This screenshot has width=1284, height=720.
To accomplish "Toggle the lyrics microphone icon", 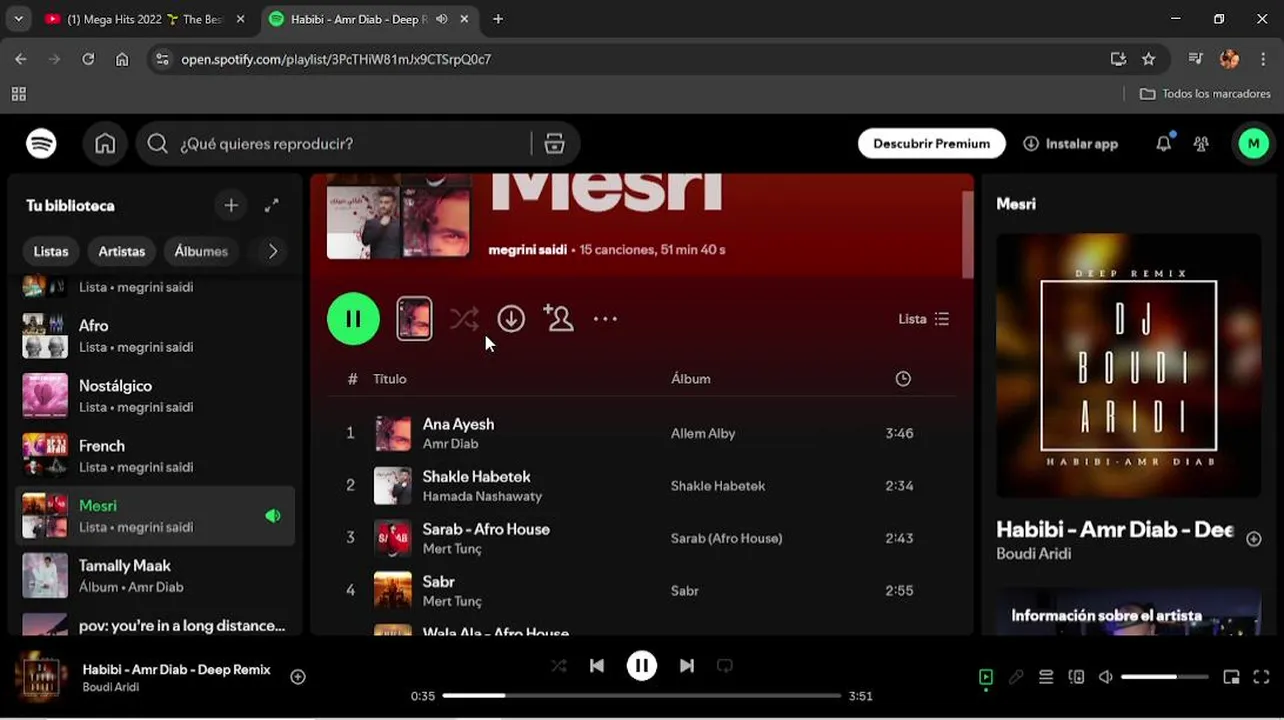I will point(1016,677).
